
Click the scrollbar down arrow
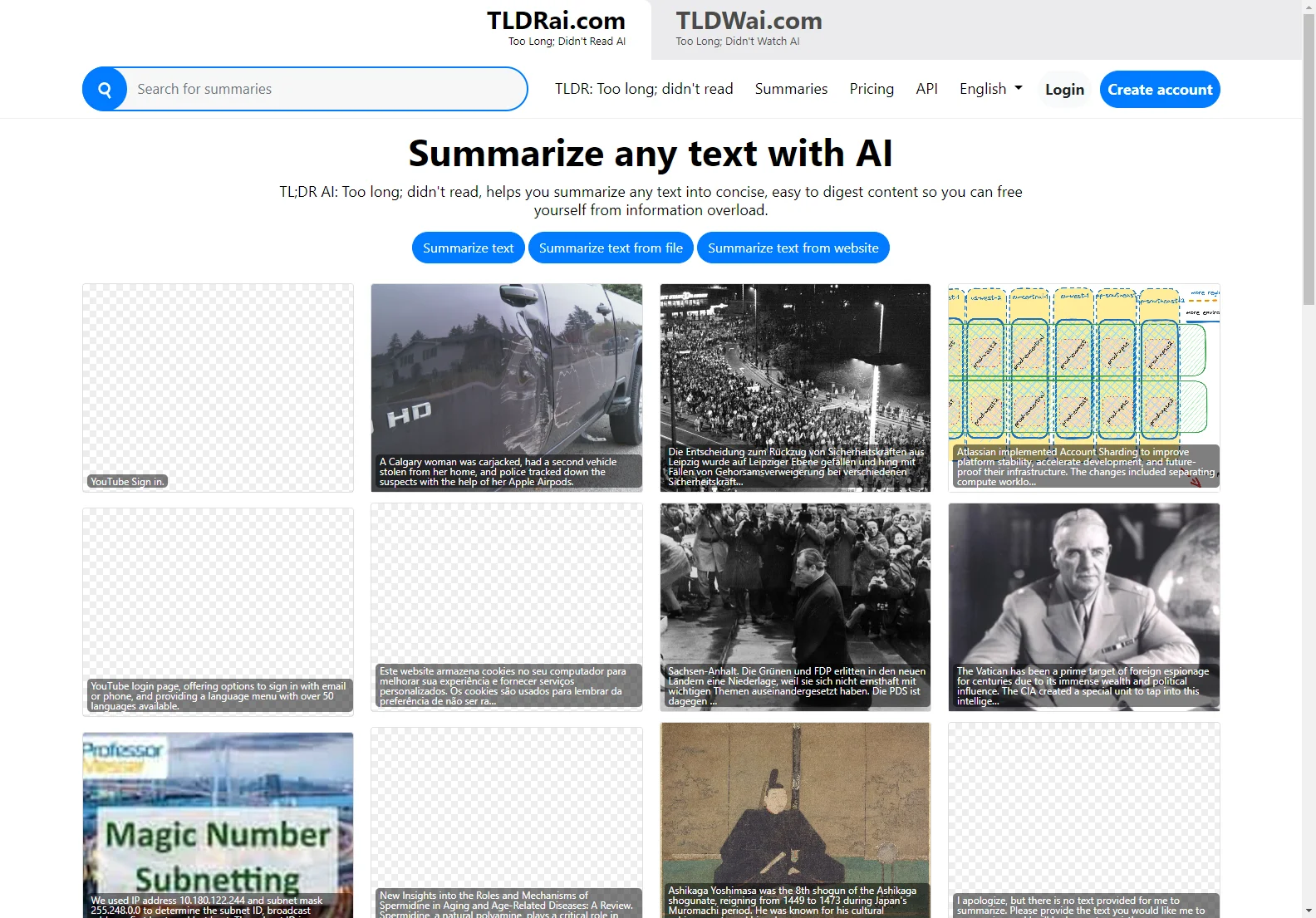pos(1309,911)
